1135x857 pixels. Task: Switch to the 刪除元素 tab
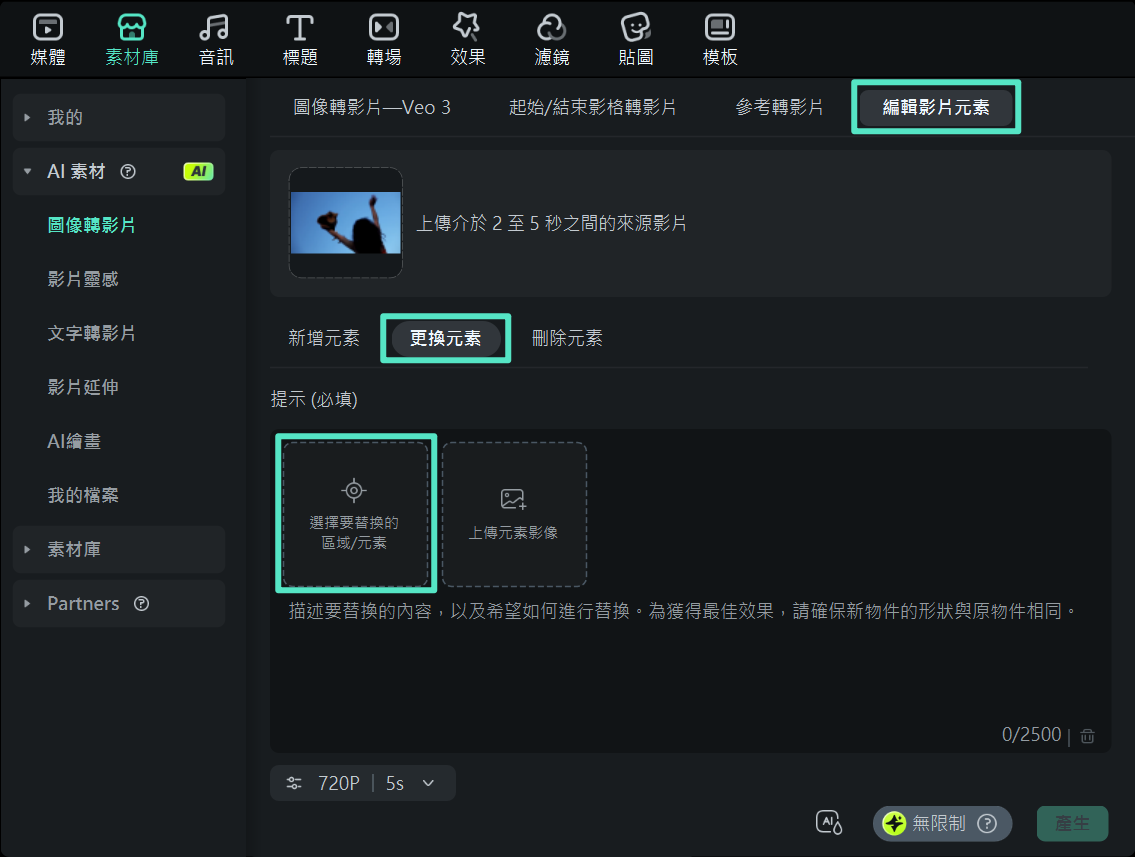[x=567, y=338]
